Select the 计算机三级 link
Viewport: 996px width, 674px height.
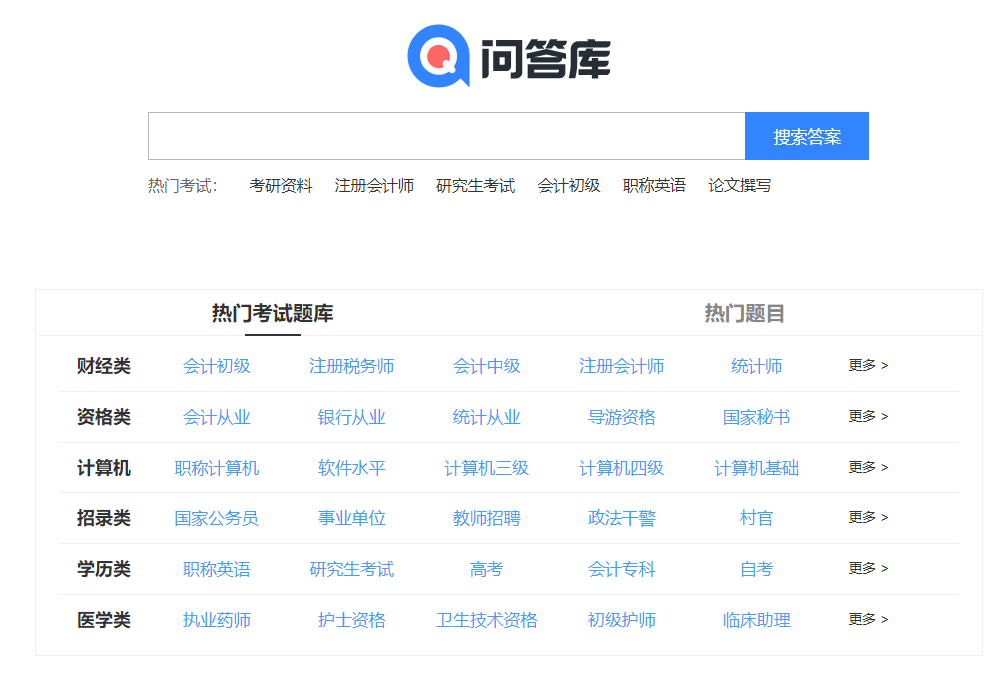click(486, 468)
